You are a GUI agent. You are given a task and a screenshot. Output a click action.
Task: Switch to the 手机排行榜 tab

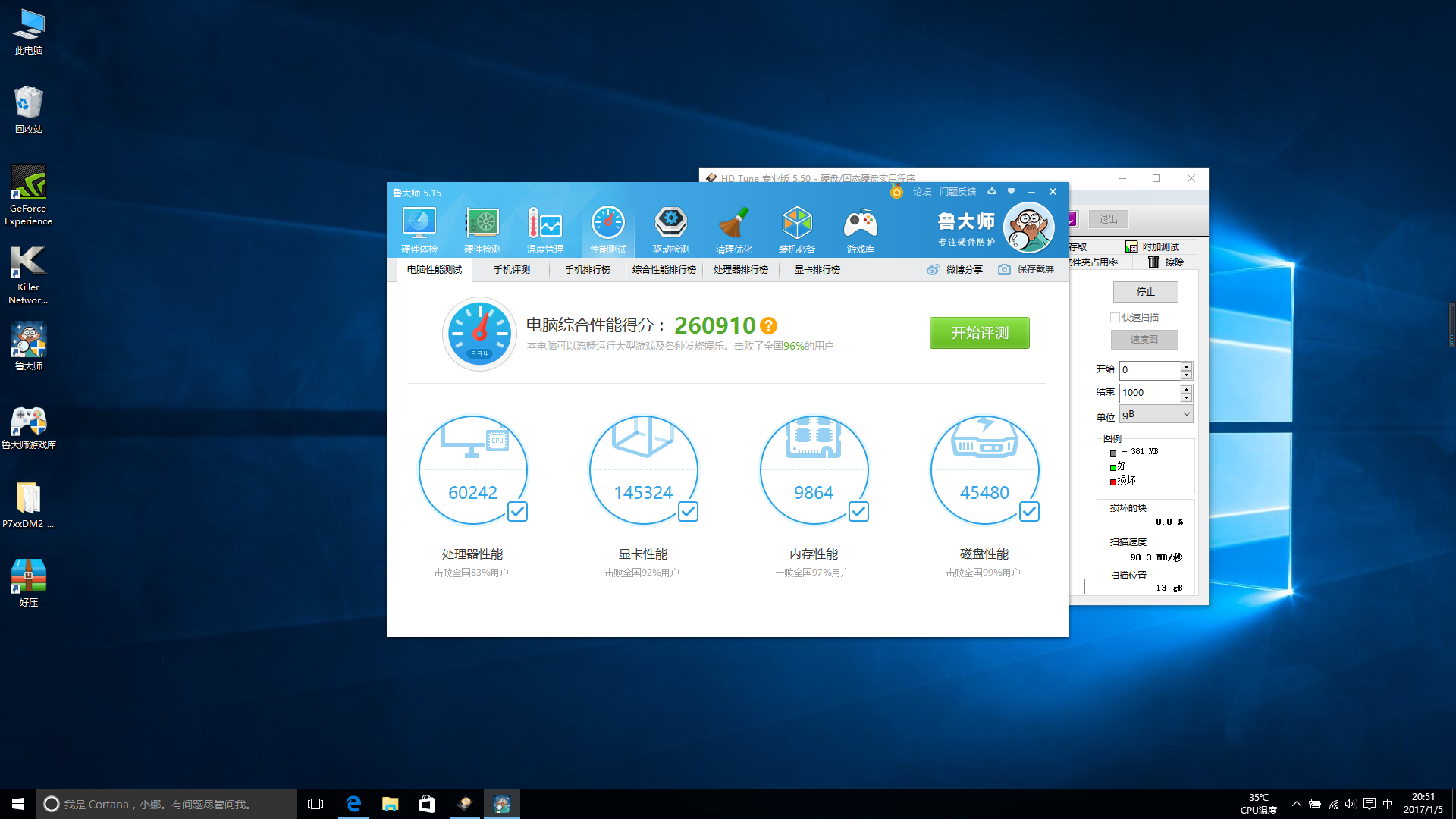pos(588,270)
